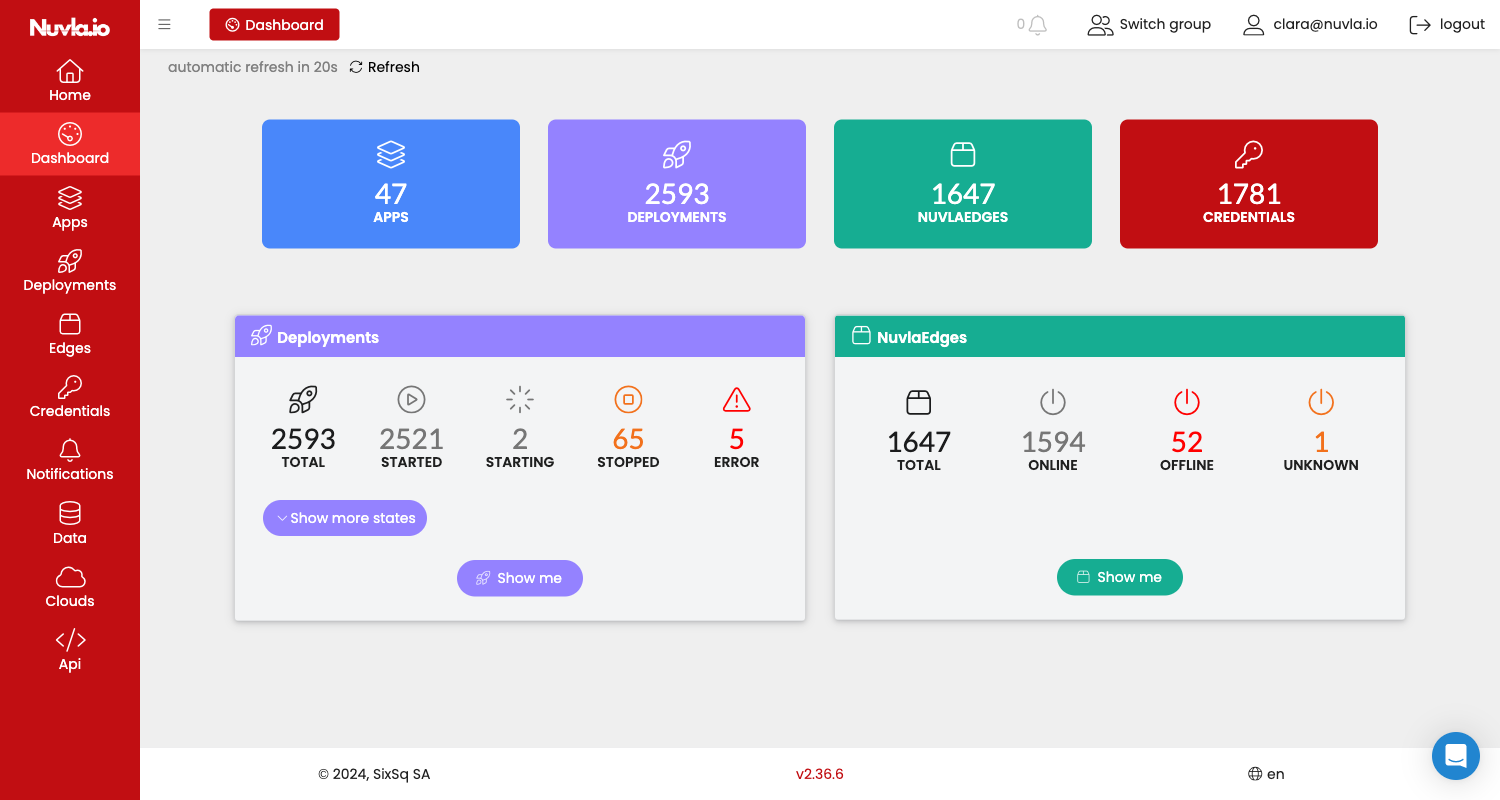The width and height of the screenshot is (1500, 800).
Task: Click the orange power icon for Unknown
Action: [x=1321, y=402]
